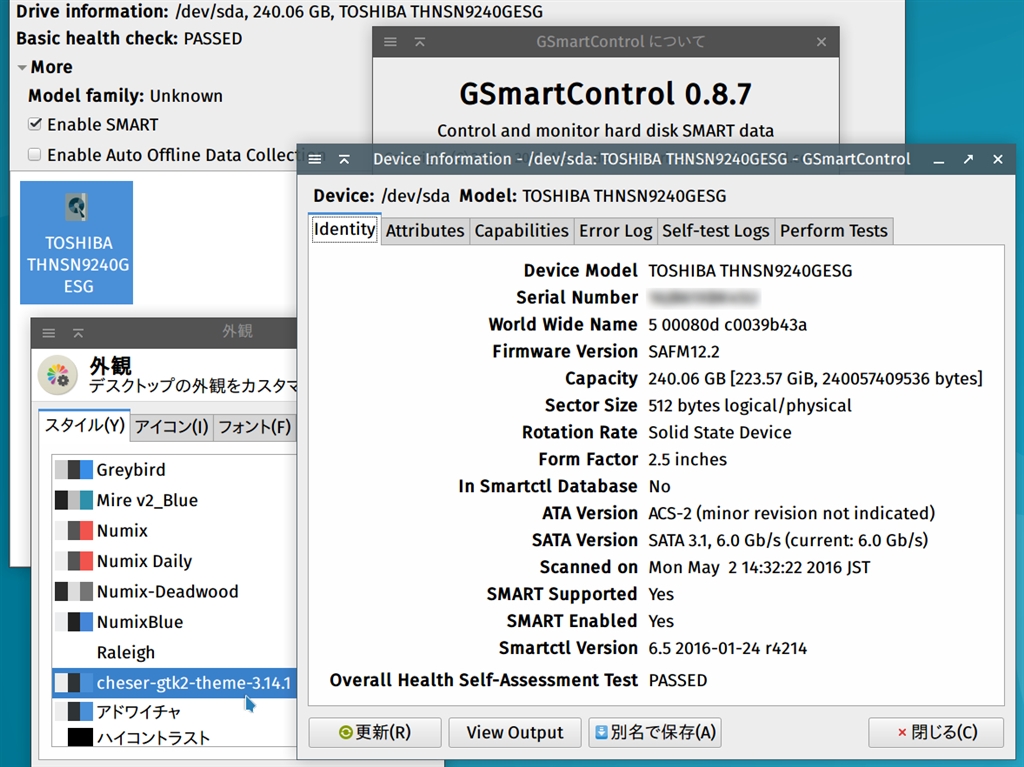
Task: Go to the Perform Tests tab
Action: [x=833, y=231]
